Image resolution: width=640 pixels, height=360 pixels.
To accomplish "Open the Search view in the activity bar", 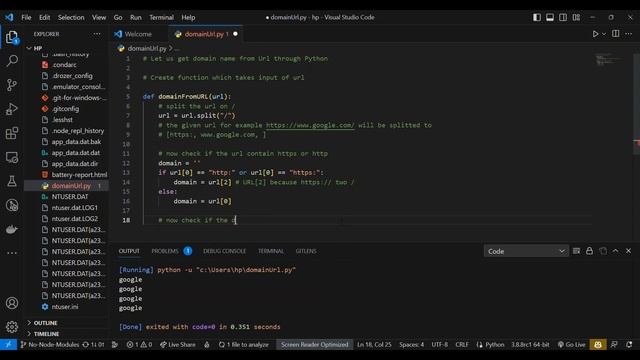I will coord(12,61).
